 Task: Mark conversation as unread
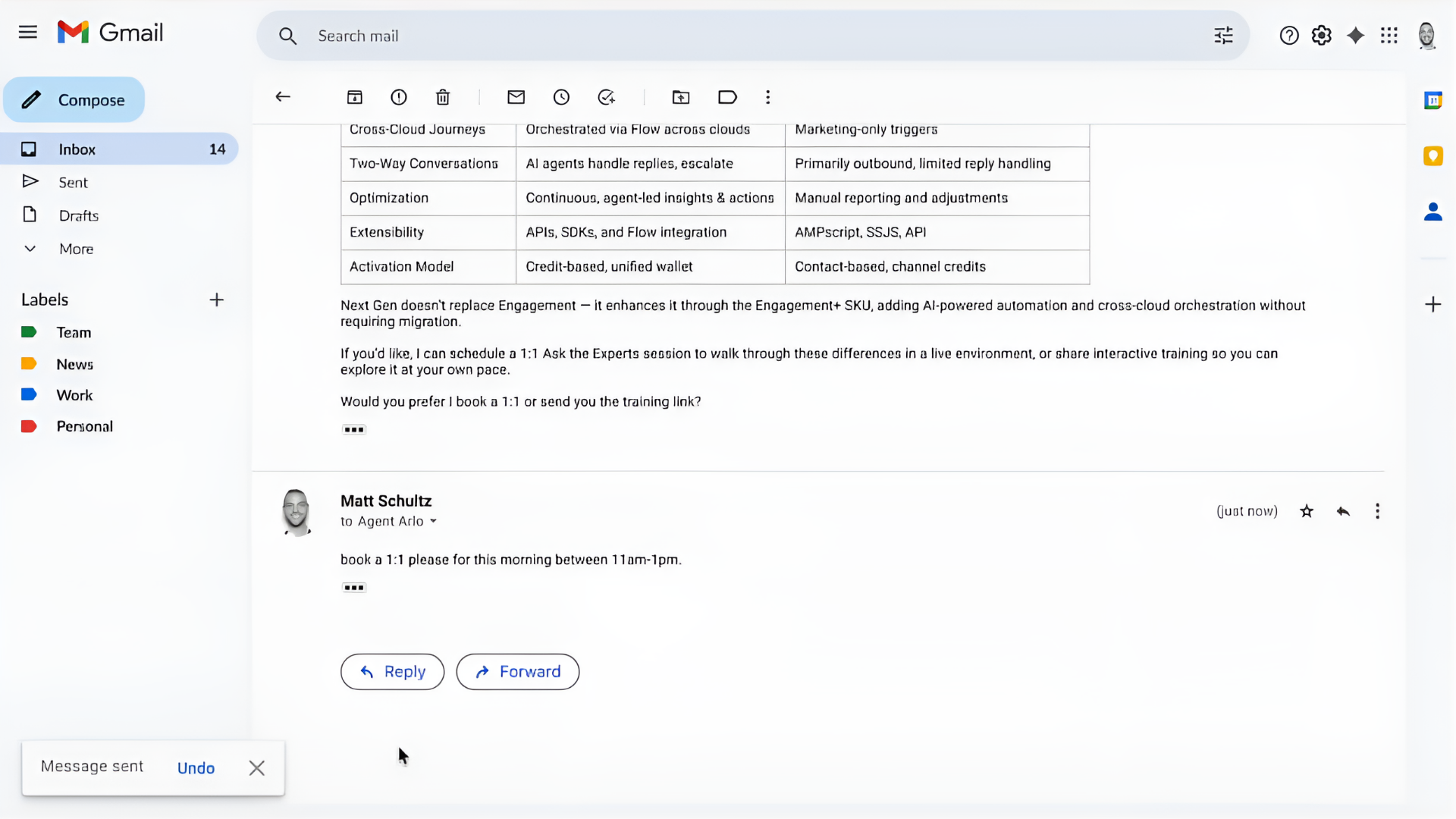tap(516, 97)
